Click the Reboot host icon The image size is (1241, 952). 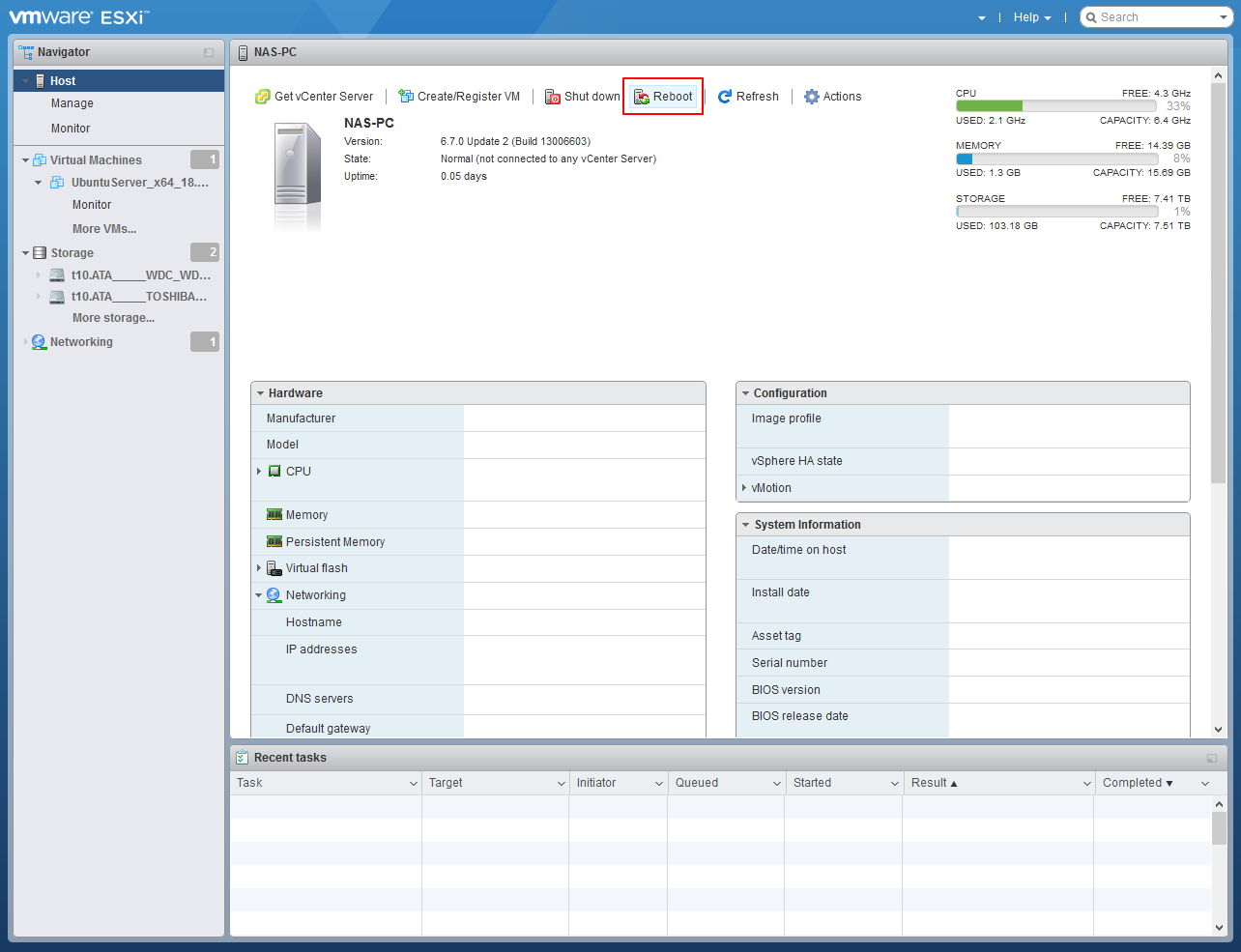(x=642, y=97)
